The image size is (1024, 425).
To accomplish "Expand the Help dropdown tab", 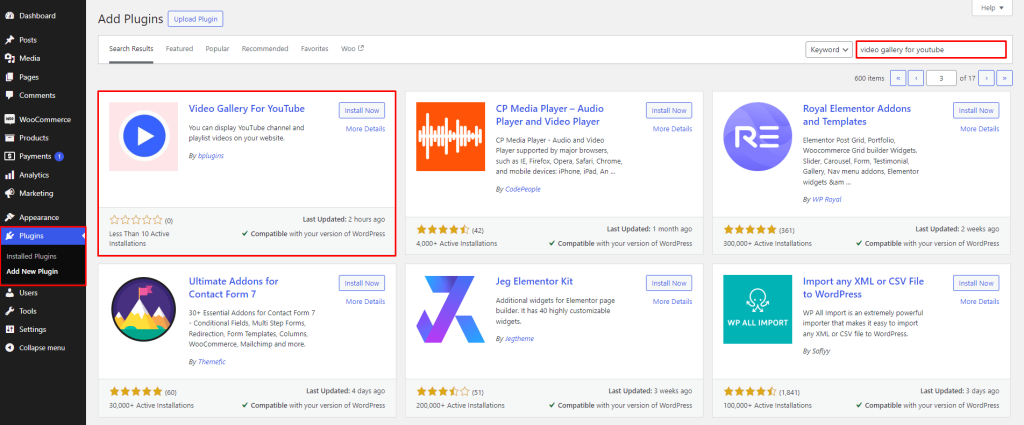I will (992, 8).
